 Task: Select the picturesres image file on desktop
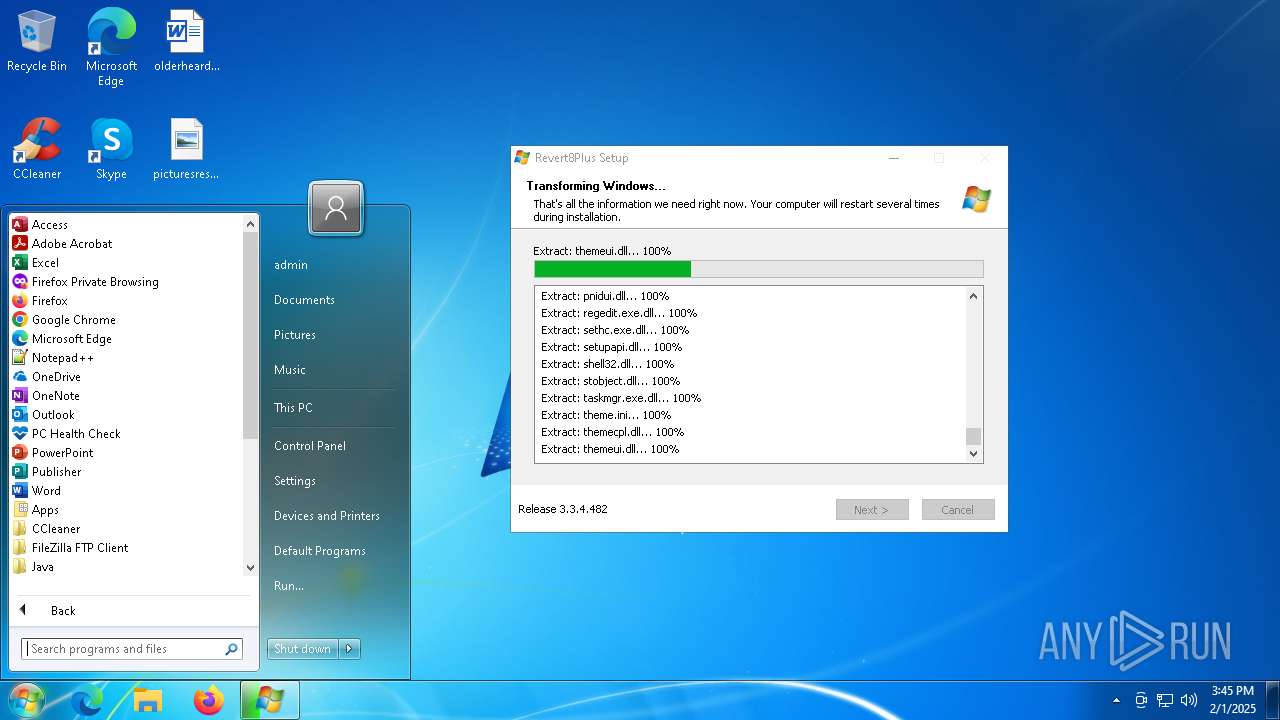pos(186,150)
